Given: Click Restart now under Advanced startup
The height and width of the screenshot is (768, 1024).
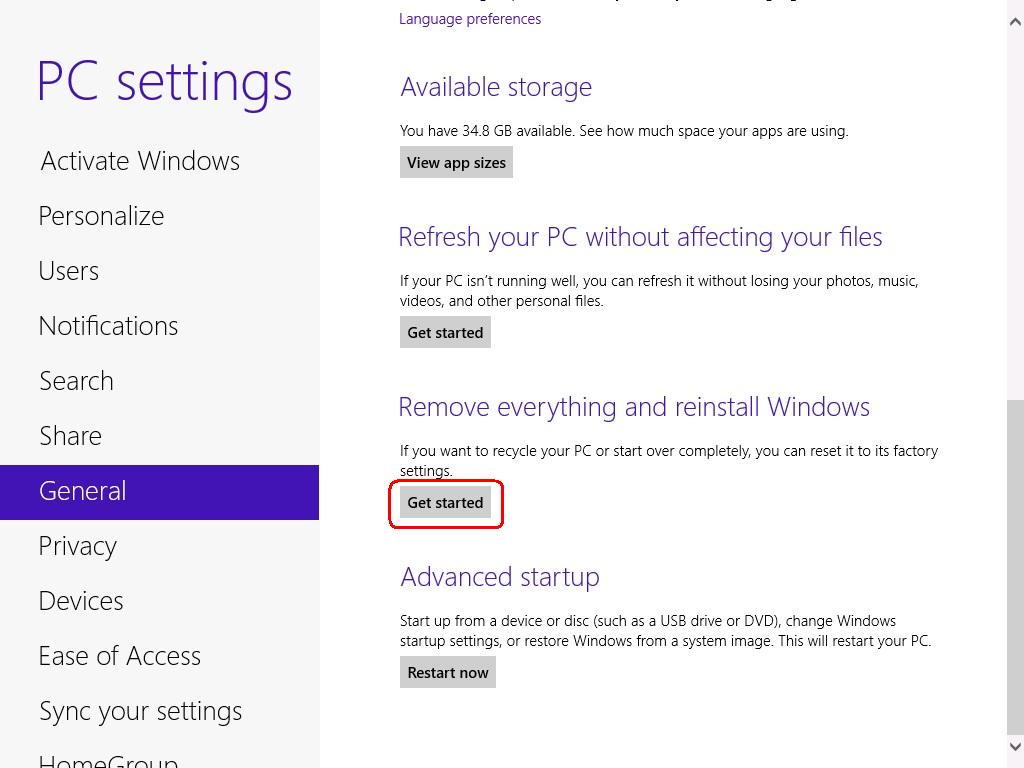Looking at the screenshot, I should click(447, 671).
